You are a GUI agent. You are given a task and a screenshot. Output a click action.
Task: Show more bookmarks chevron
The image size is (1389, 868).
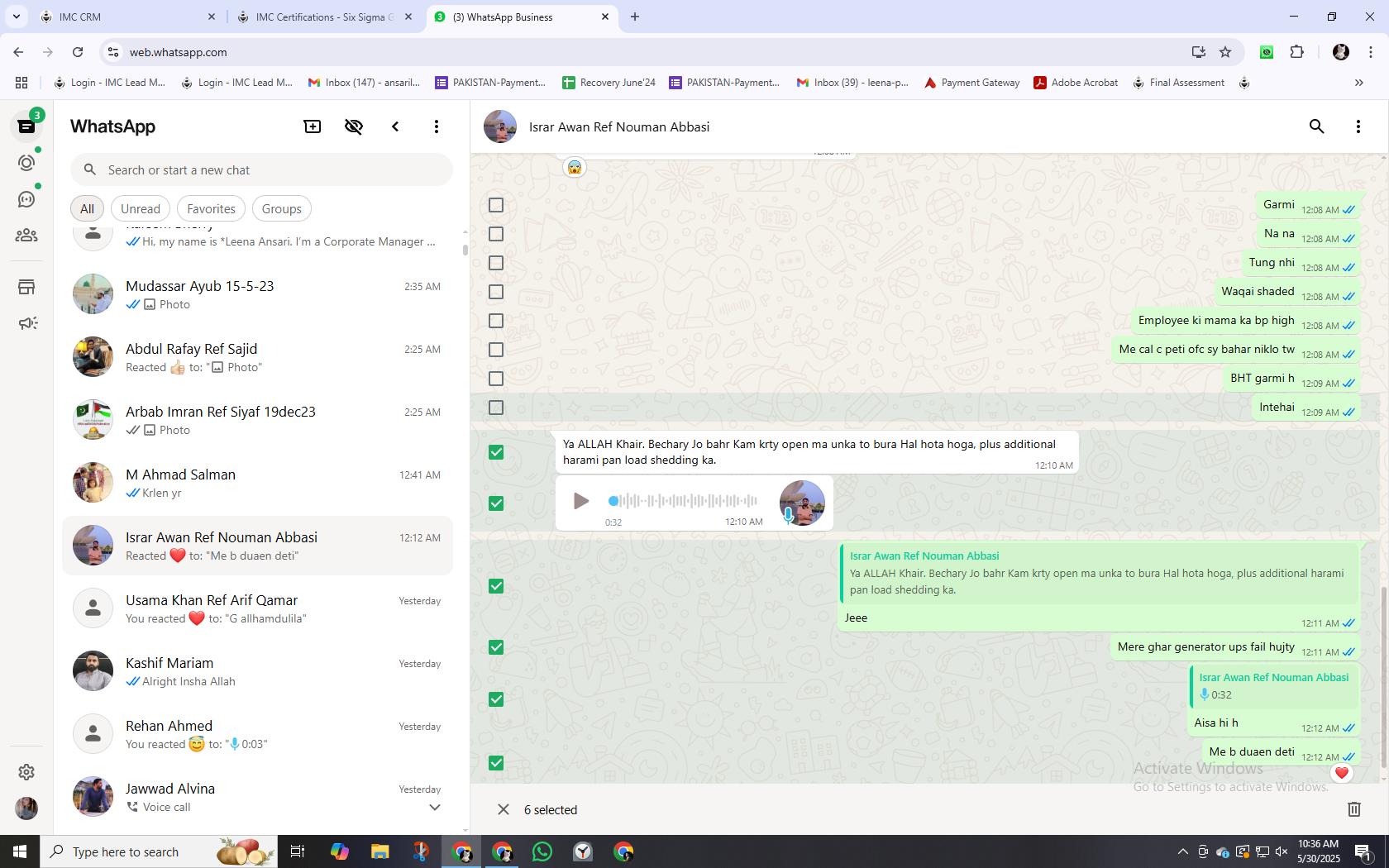1358,83
